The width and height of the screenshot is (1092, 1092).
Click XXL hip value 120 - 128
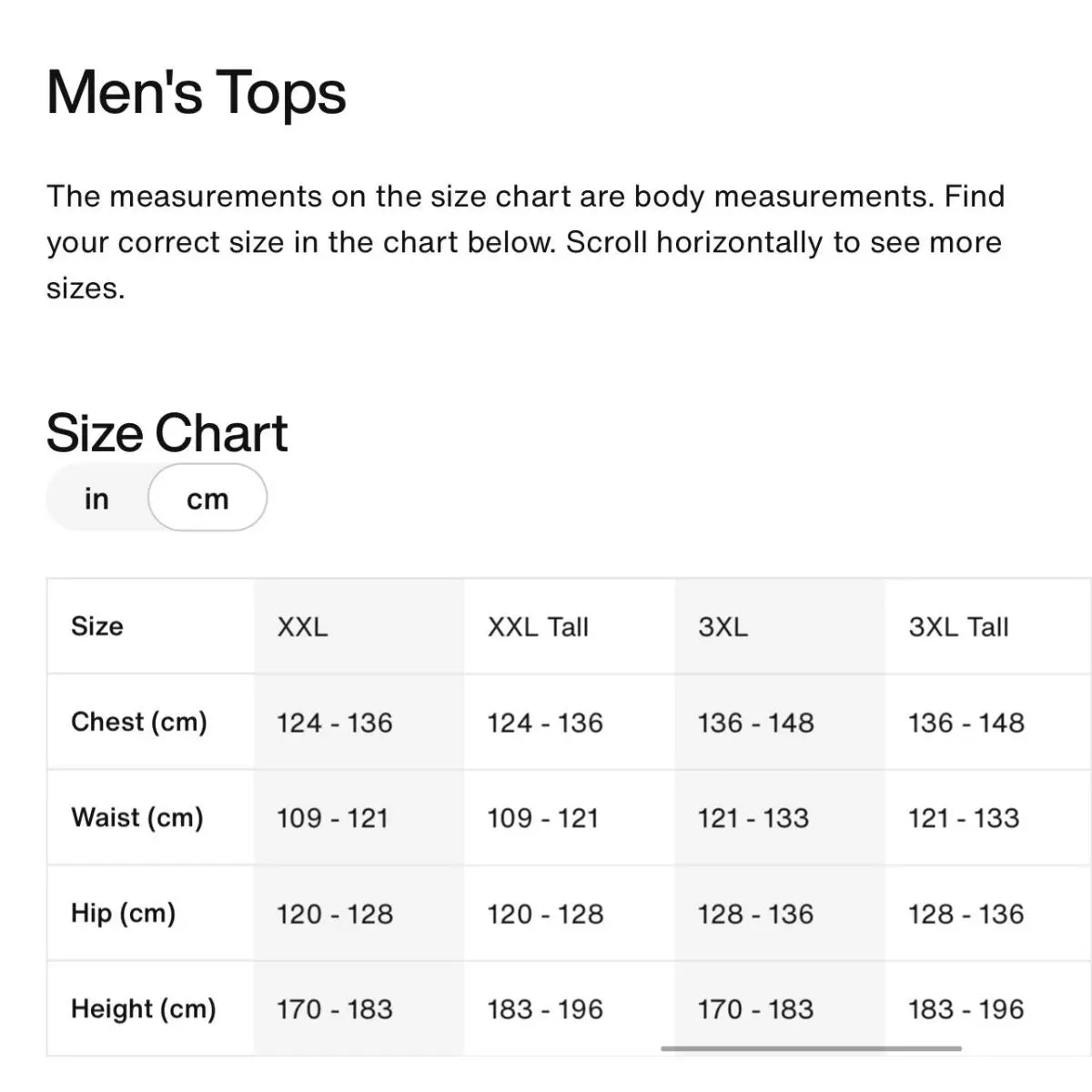[x=335, y=914]
